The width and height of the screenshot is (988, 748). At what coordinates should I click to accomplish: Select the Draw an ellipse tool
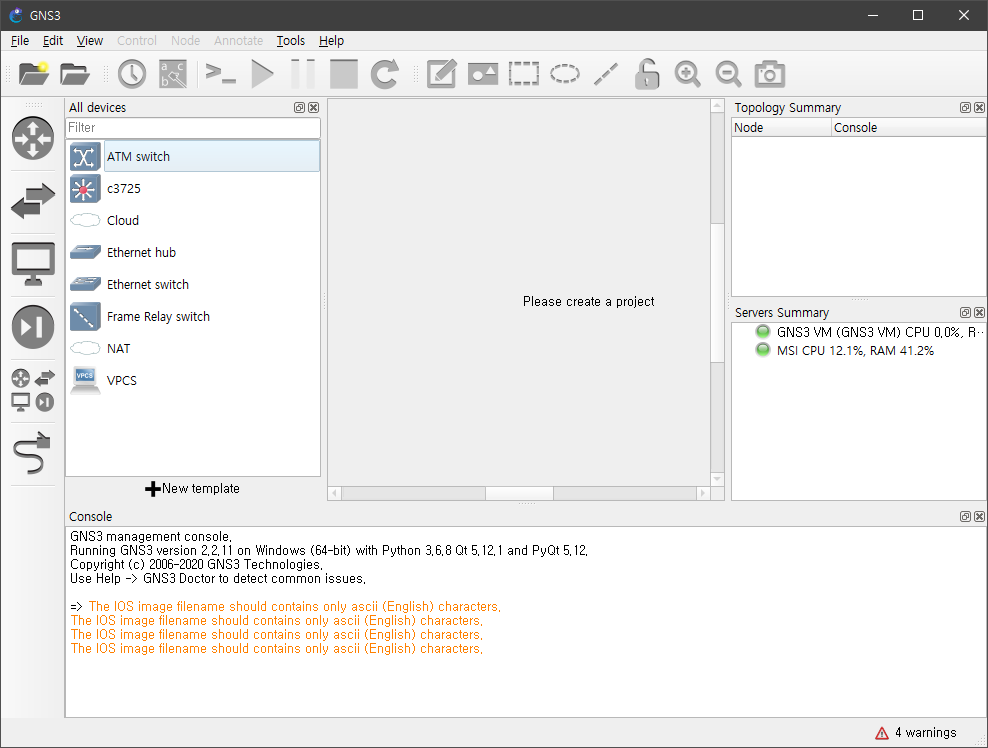pos(565,74)
